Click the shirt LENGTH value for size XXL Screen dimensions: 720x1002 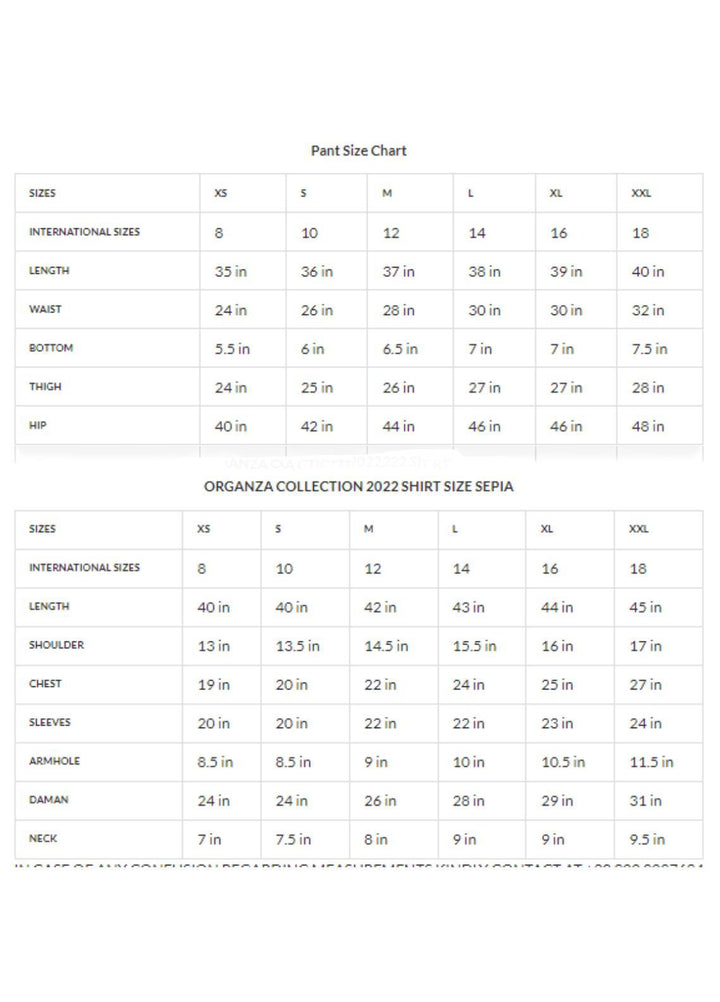(645, 607)
